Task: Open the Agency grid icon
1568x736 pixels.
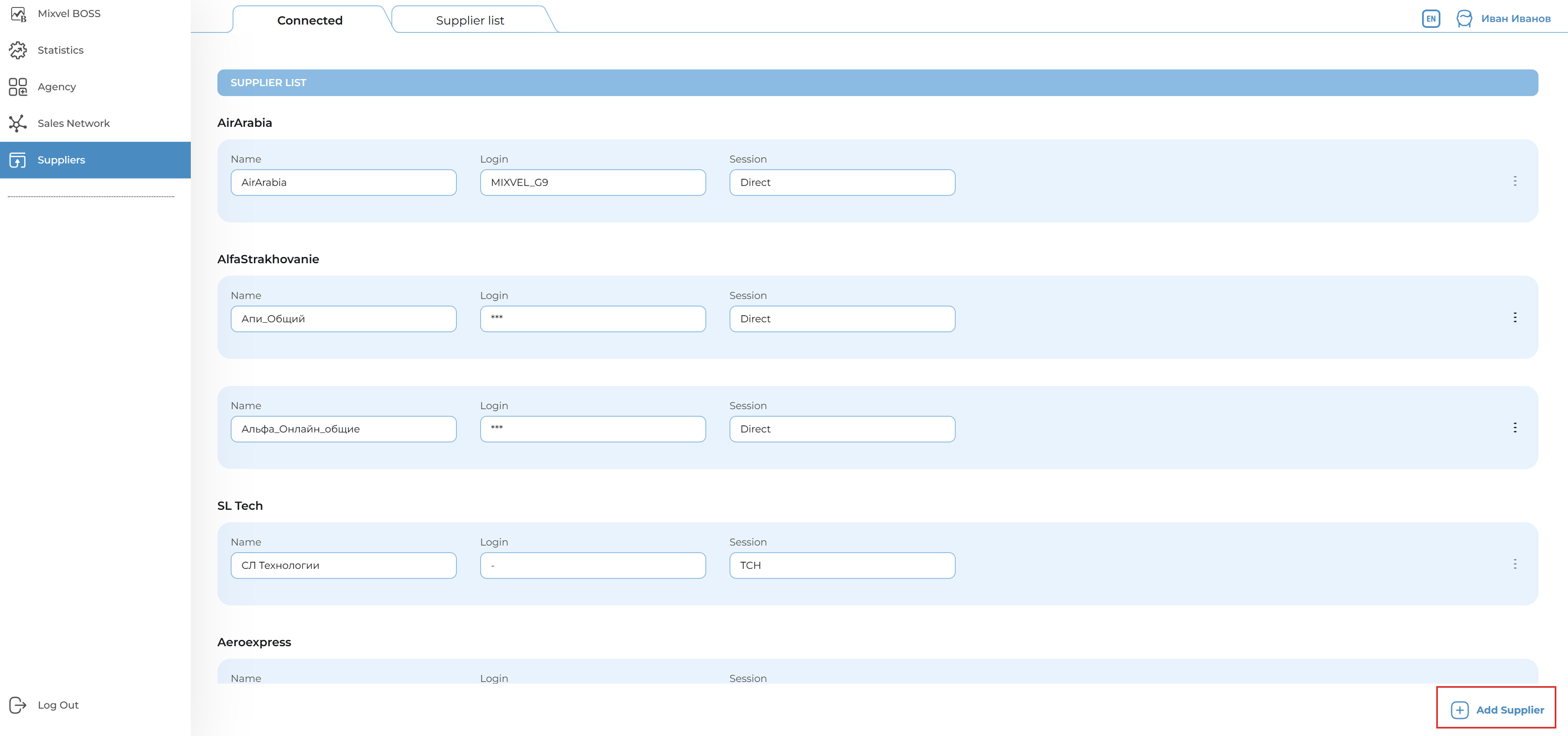Action: [18, 87]
